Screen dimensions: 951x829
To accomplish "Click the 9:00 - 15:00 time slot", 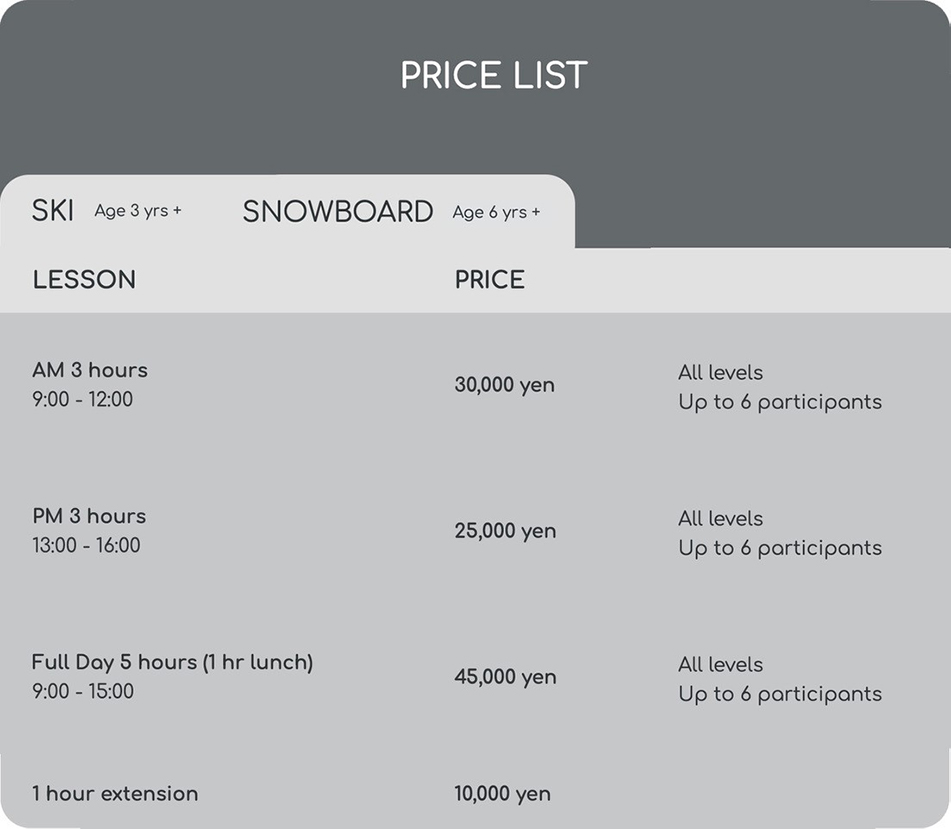I will (82, 691).
